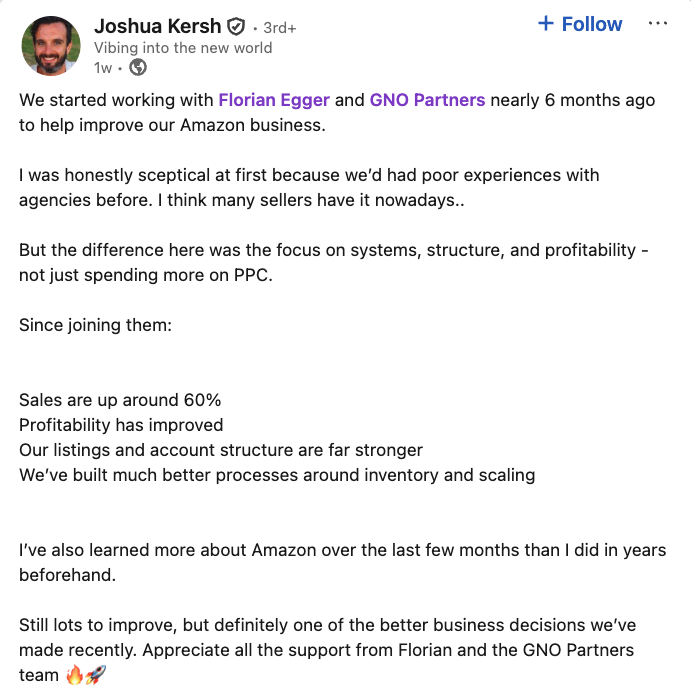The image size is (691, 690).
Task: Click the line Profitability has improved
Action: (121, 425)
